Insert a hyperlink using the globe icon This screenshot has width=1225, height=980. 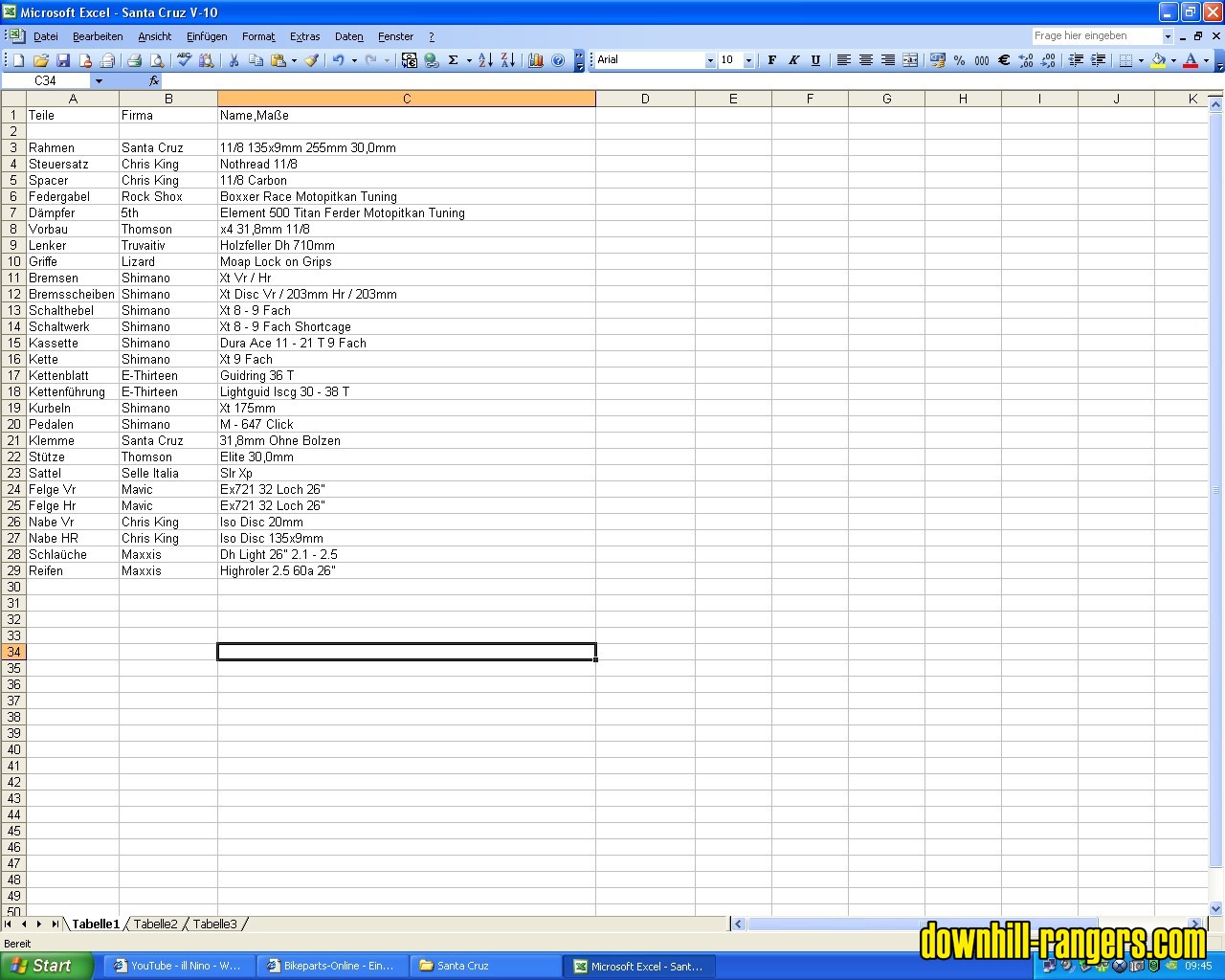pos(432,60)
